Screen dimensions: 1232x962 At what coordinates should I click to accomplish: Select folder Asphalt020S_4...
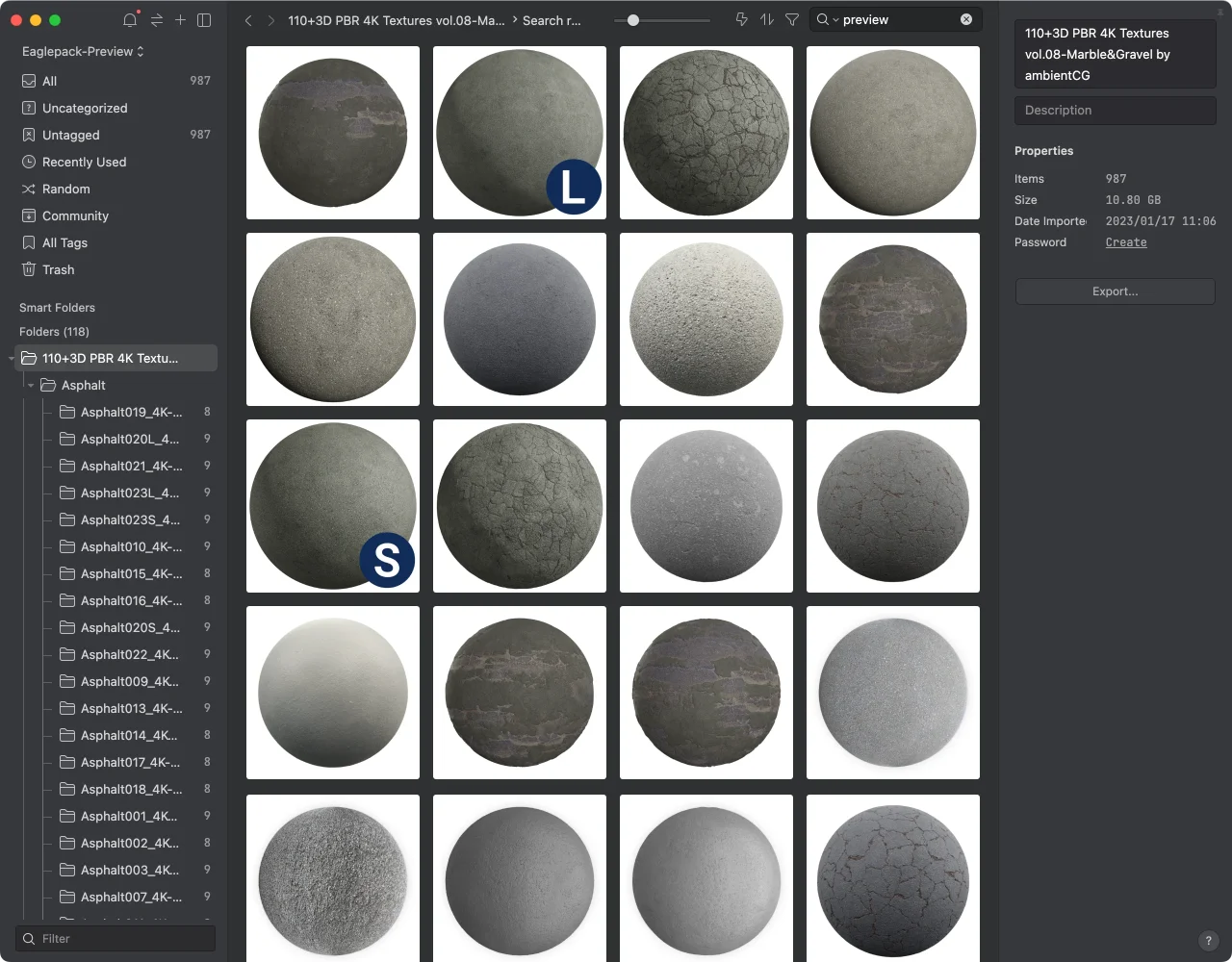point(130,627)
